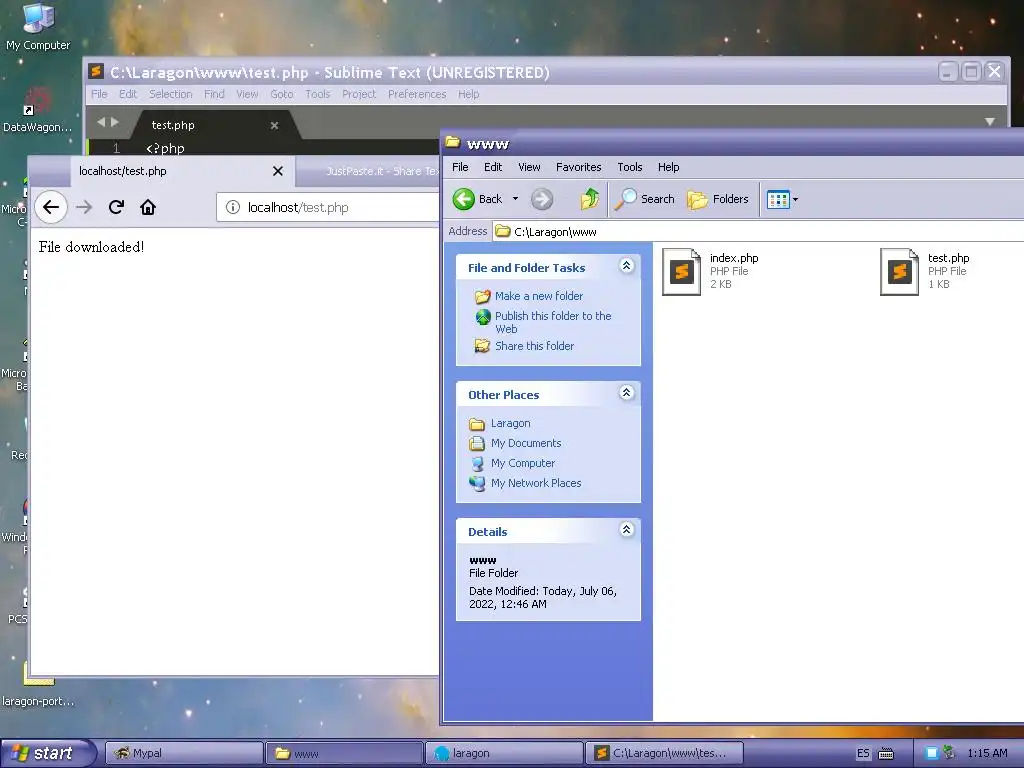Screen dimensions: 1024x768
Task: Open the View menu in www window
Action: (x=529, y=167)
